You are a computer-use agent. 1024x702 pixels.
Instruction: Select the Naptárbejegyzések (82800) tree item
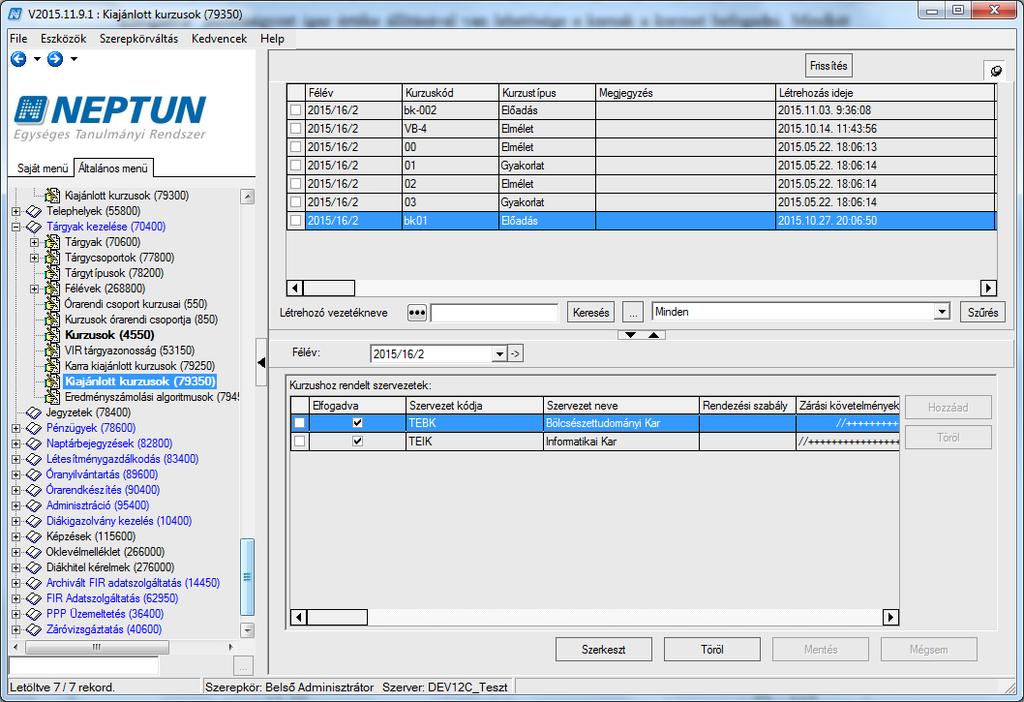click(x=109, y=443)
